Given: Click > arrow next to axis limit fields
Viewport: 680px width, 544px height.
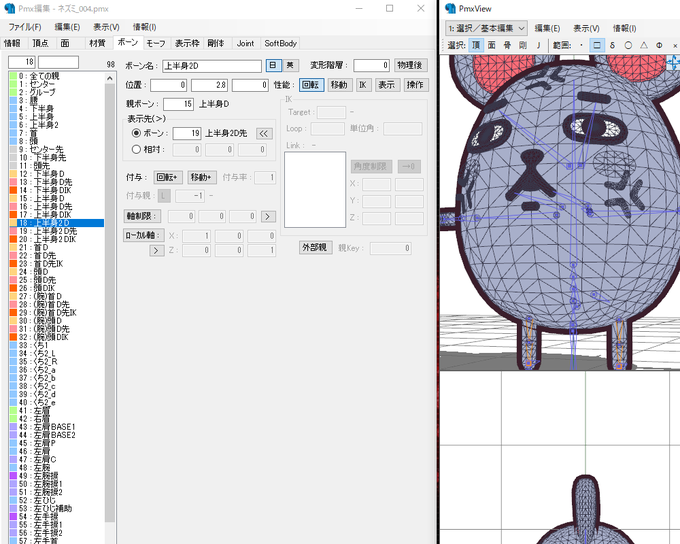Looking at the screenshot, I should (x=268, y=216).
